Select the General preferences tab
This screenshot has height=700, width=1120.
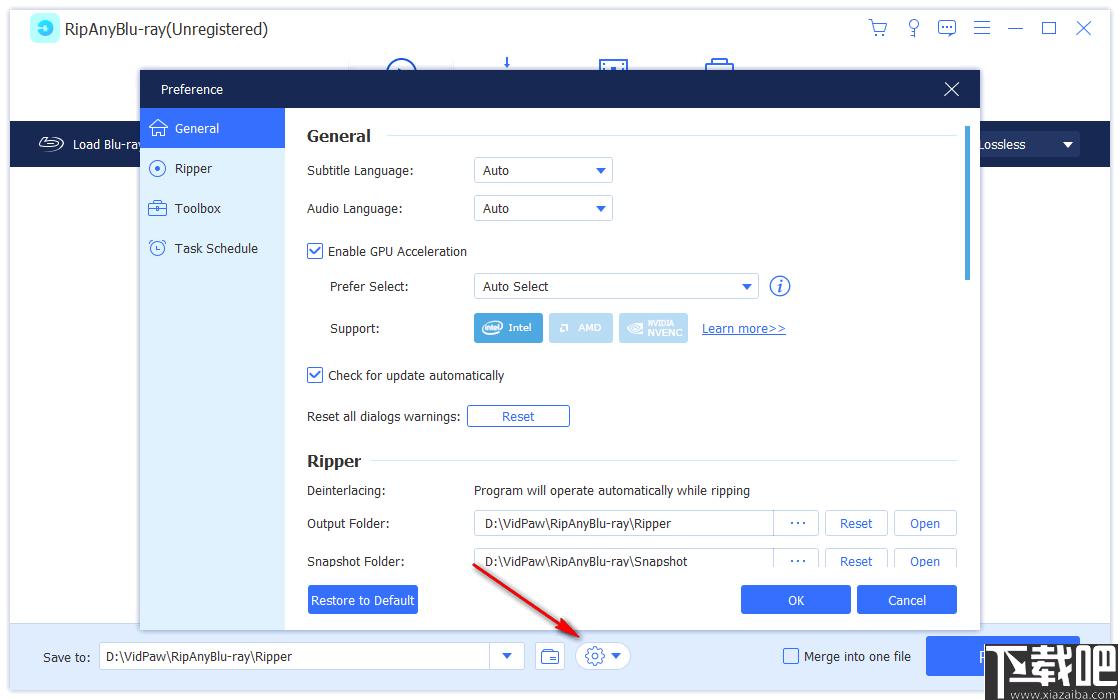point(213,129)
